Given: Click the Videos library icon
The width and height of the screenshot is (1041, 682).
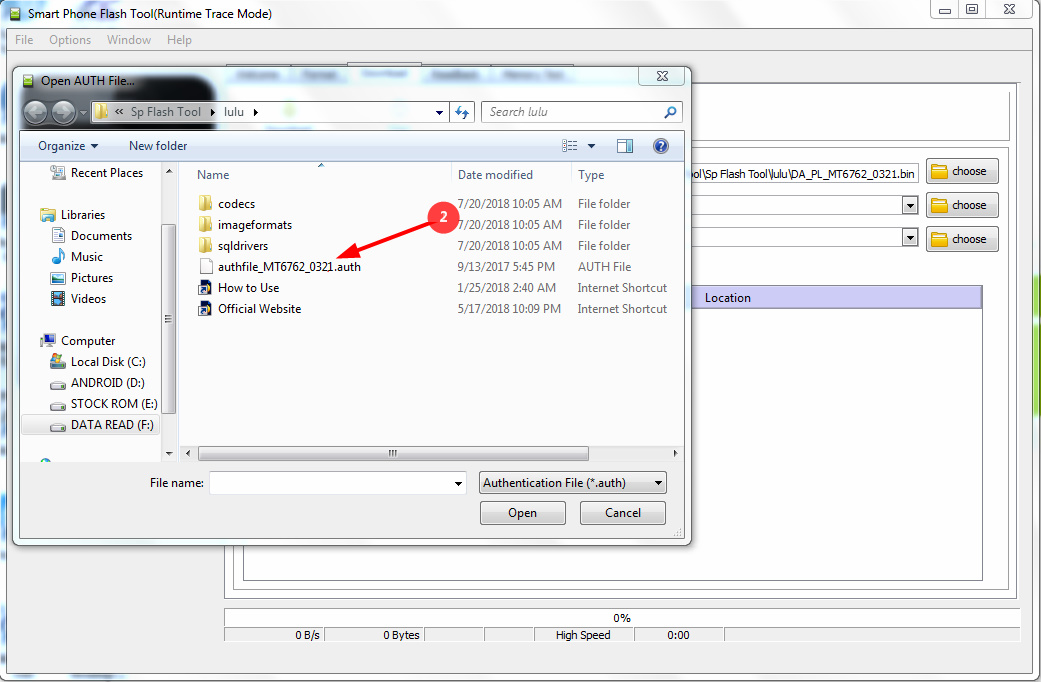Looking at the screenshot, I should 58,299.
